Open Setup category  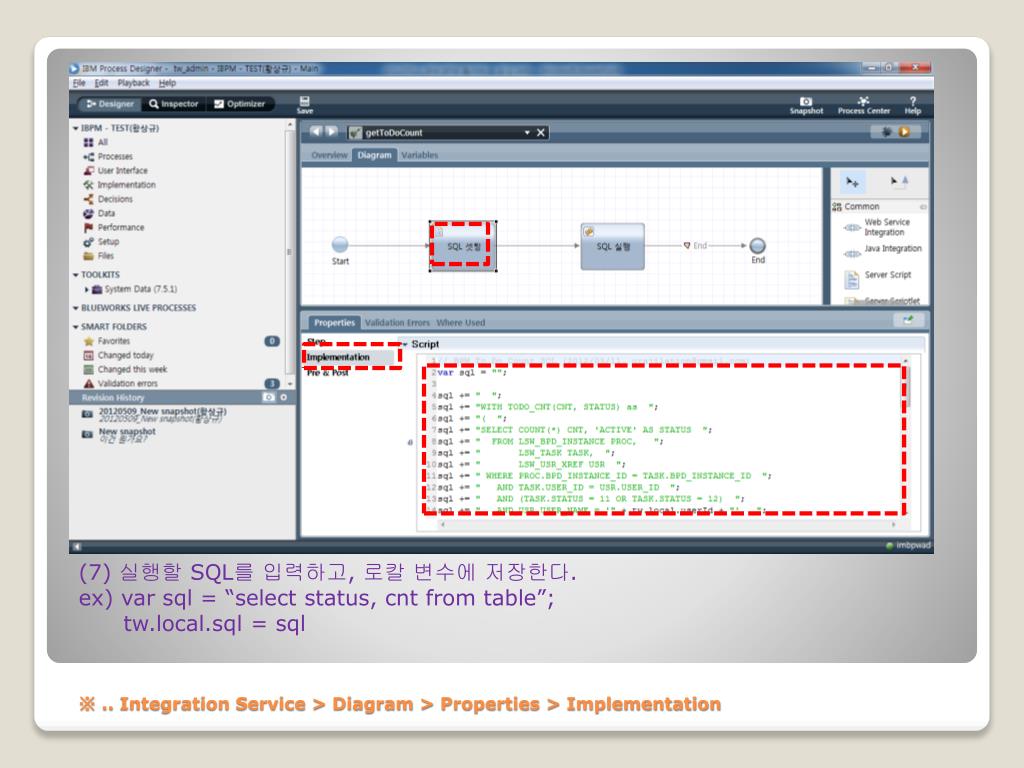coord(101,242)
